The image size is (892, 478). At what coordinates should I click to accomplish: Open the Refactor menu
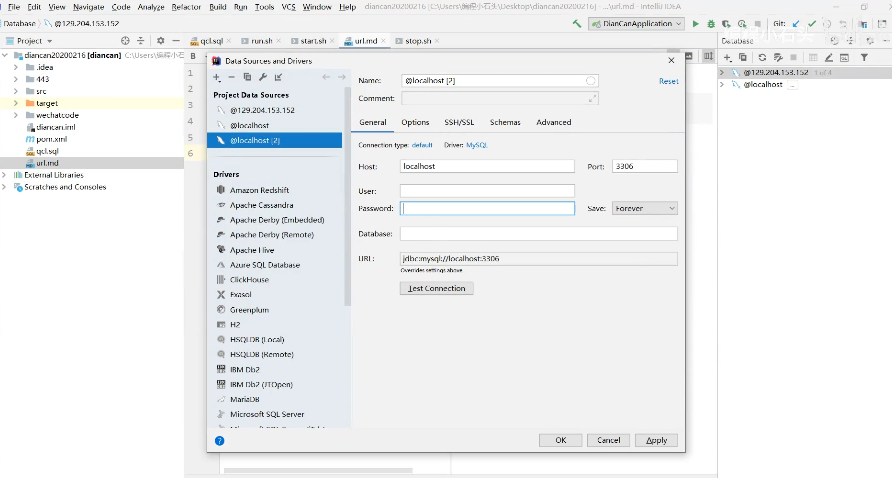point(186,7)
